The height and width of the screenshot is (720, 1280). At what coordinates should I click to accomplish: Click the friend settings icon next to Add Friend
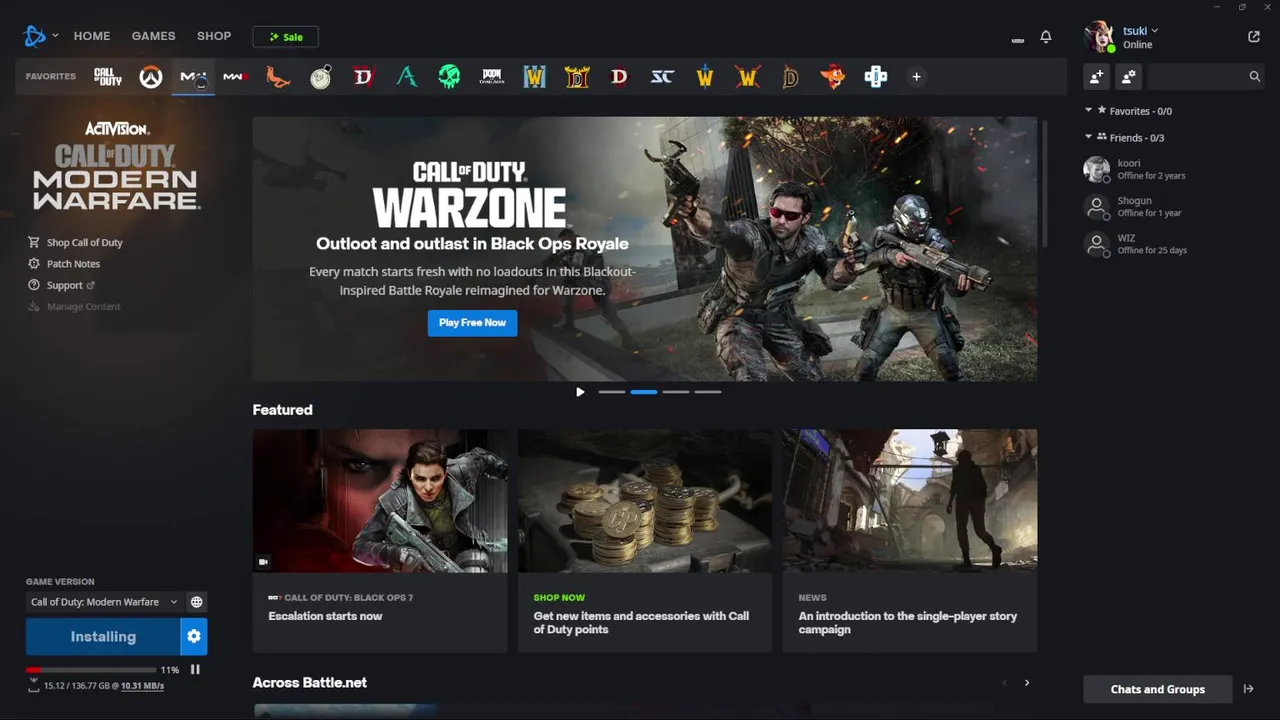click(1128, 76)
